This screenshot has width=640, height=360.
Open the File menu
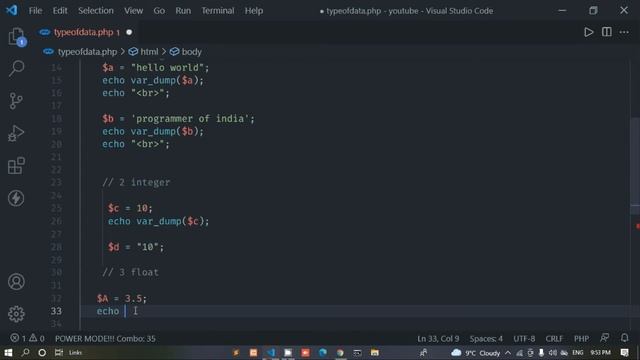(35, 11)
